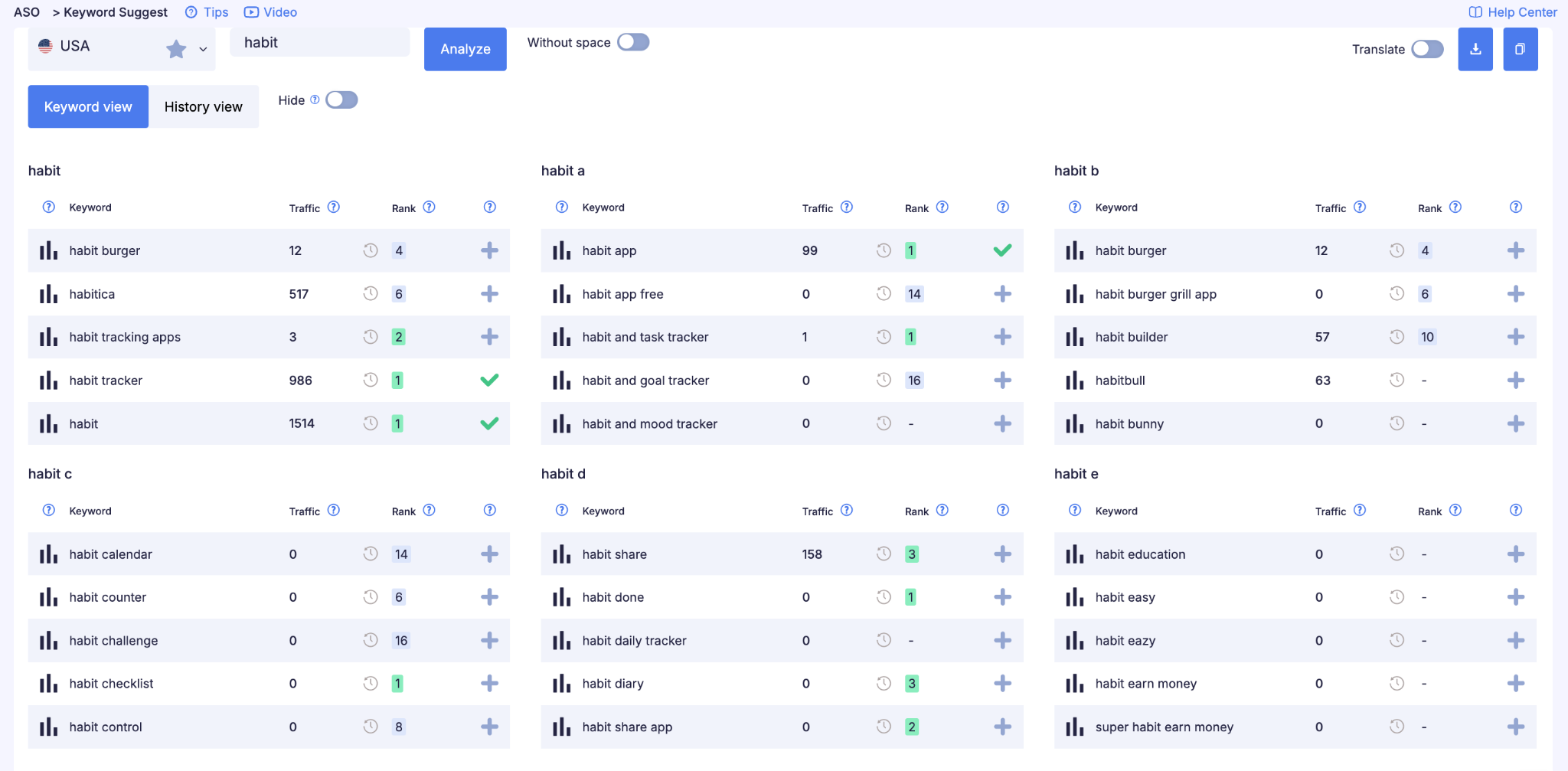Open the chart icon for habit checklist

point(49,684)
